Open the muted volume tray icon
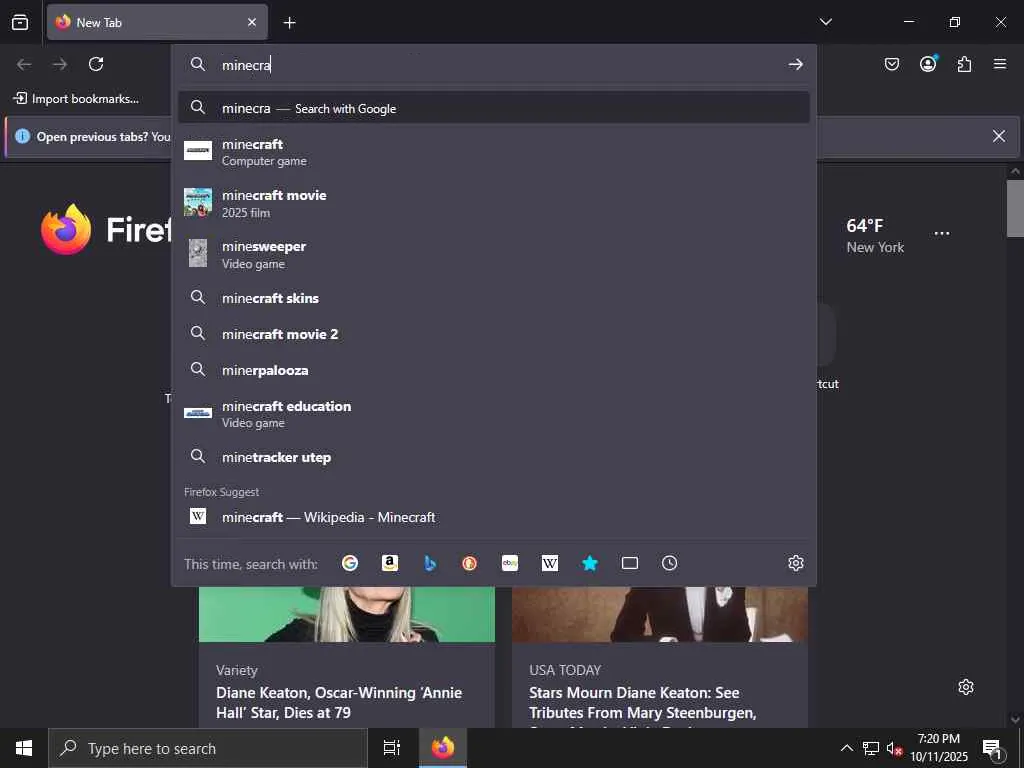 (894, 748)
